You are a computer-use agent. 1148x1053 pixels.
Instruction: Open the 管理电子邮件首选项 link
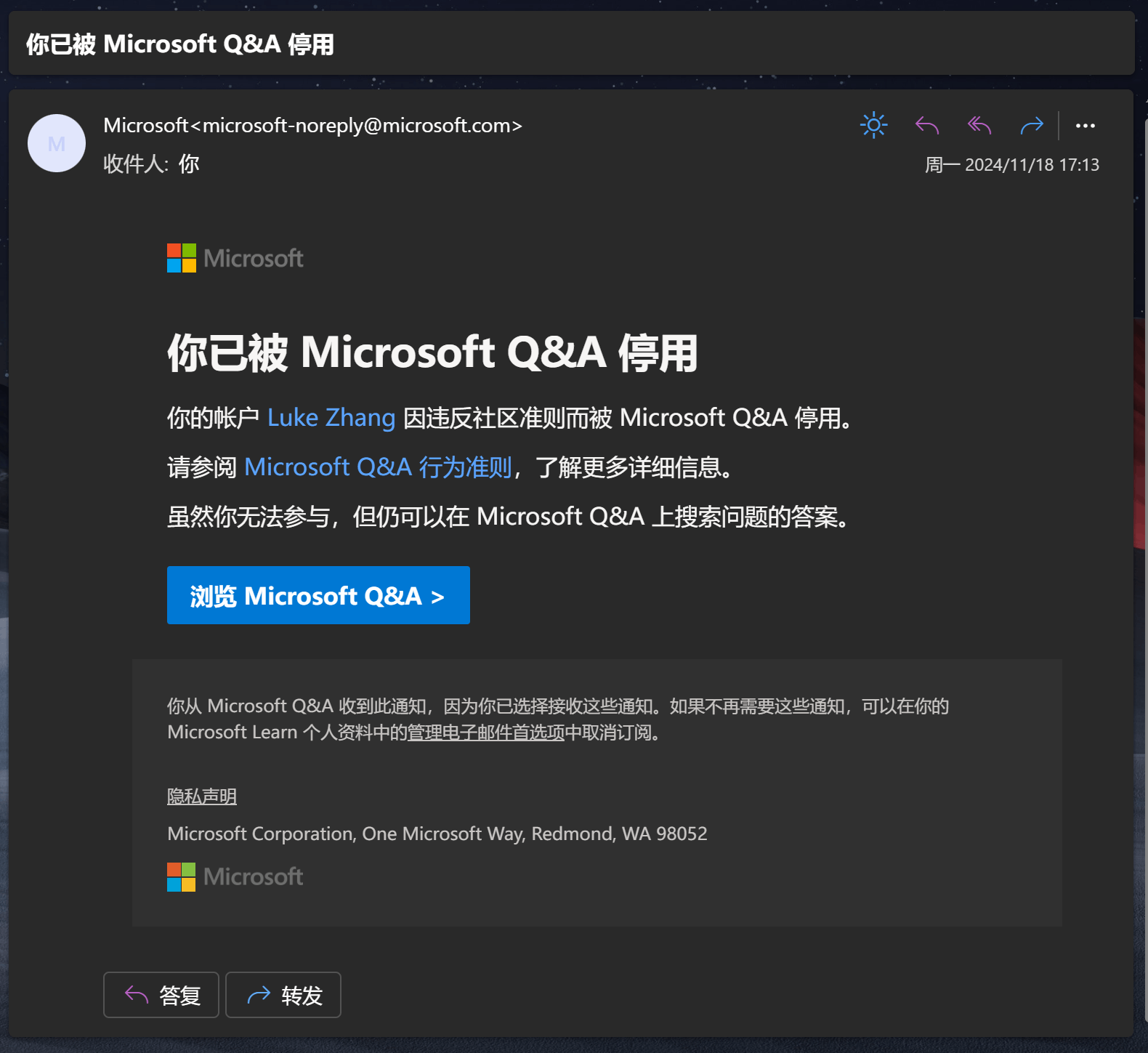point(485,733)
